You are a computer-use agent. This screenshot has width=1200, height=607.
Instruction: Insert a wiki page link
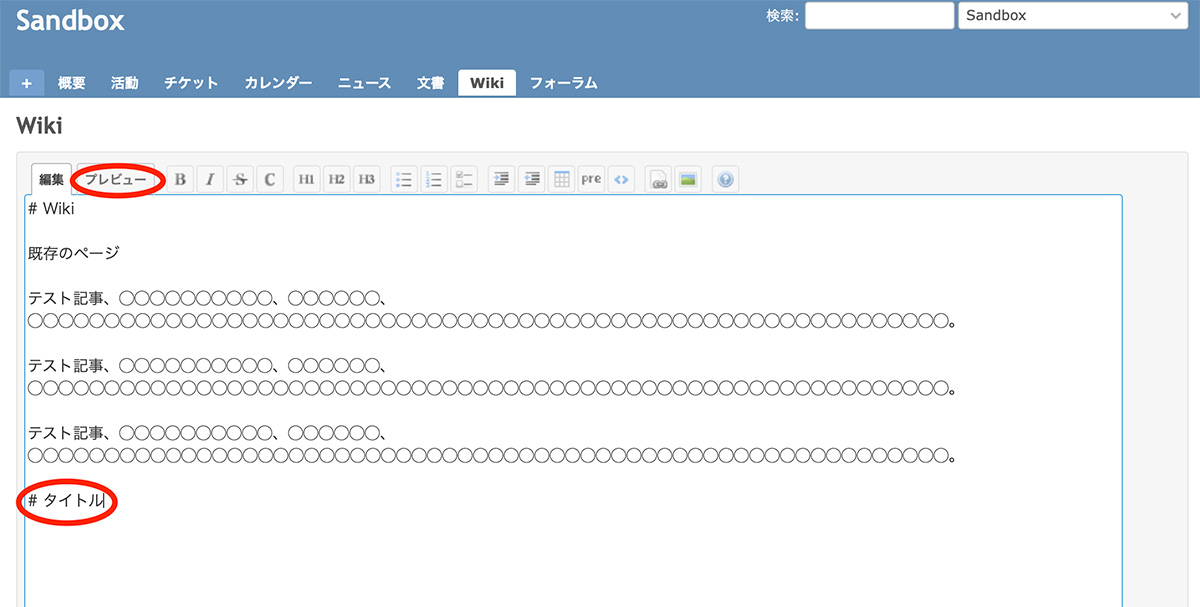click(x=658, y=180)
